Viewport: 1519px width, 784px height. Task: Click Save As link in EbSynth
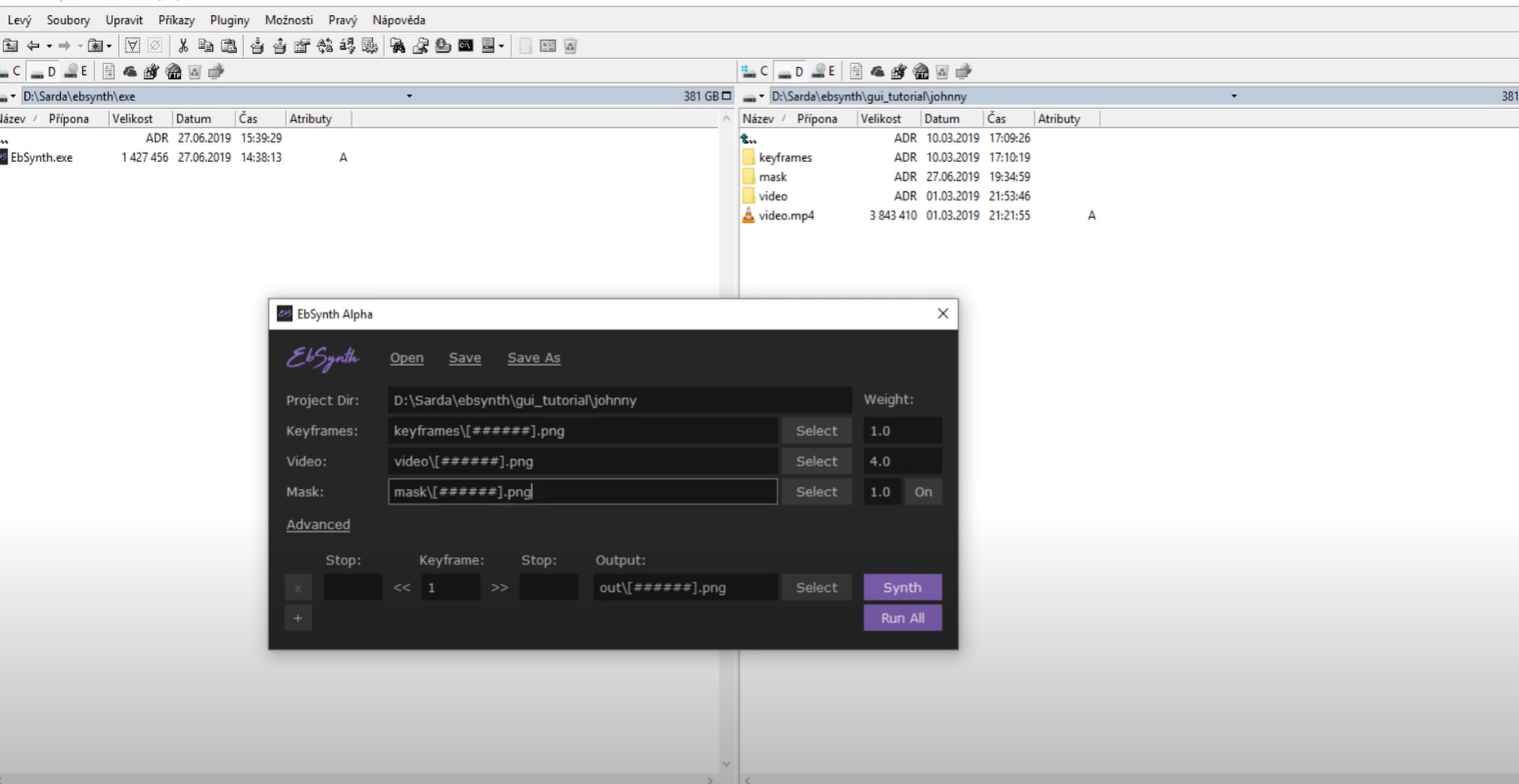533,357
